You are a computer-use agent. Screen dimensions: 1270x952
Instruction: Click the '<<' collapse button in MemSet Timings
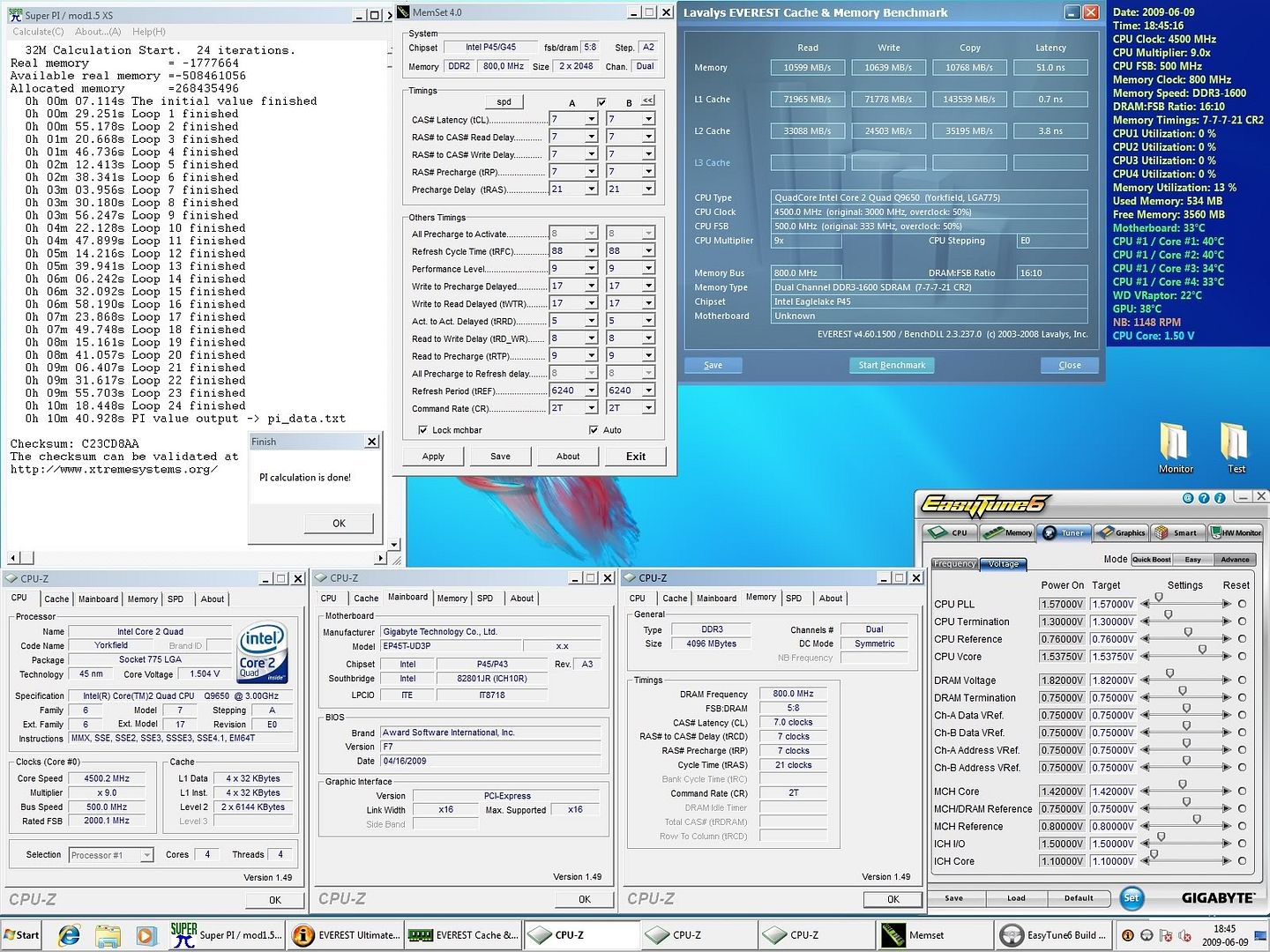point(647,100)
